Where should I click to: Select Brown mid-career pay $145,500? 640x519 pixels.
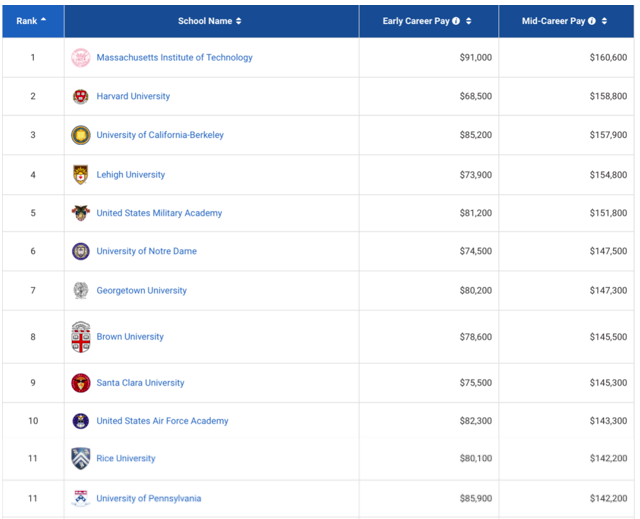point(566,337)
